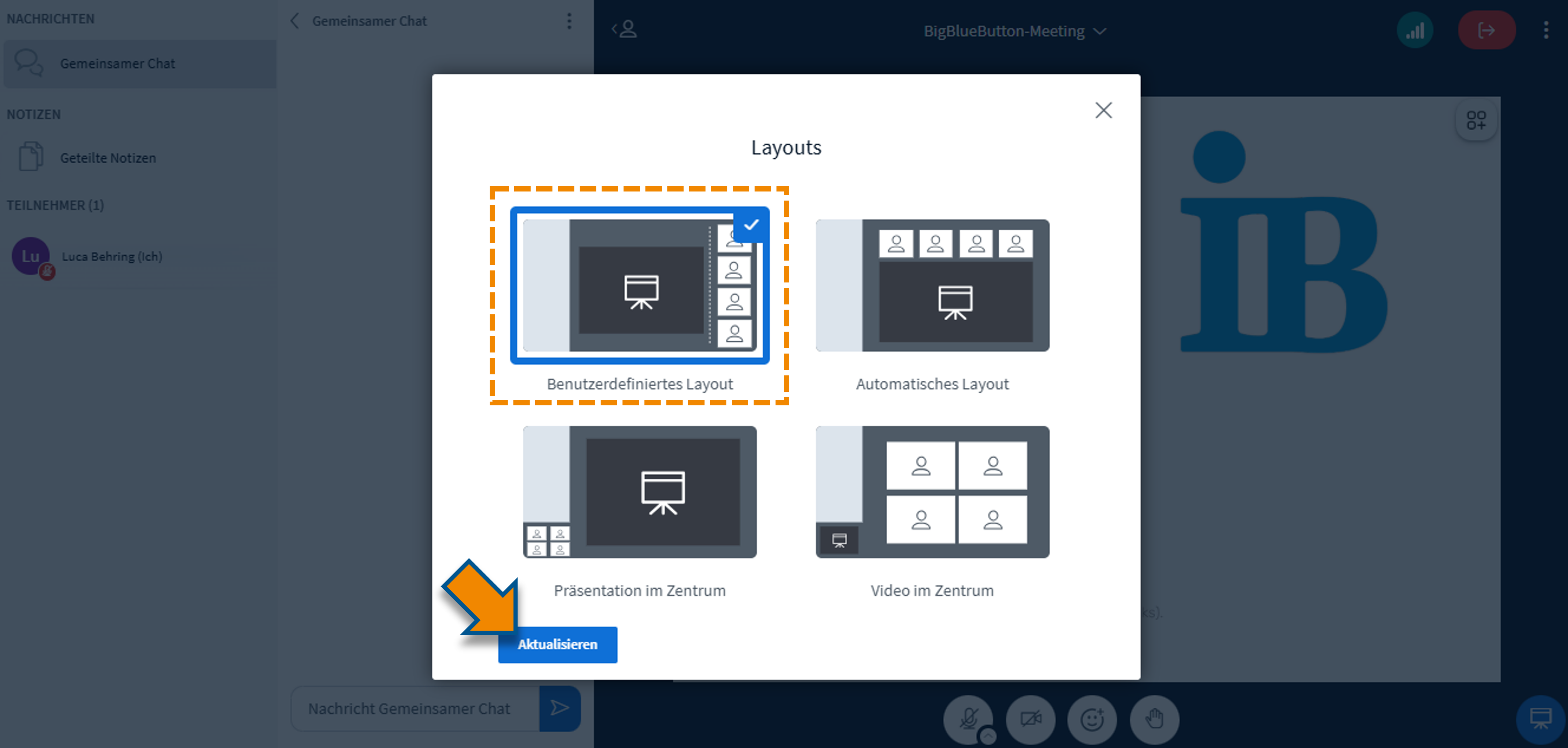This screenshot has width=1568, height=748.
Task: Open the main options menu at top right
Action: pyautogui.click(x=1546, y=30)
